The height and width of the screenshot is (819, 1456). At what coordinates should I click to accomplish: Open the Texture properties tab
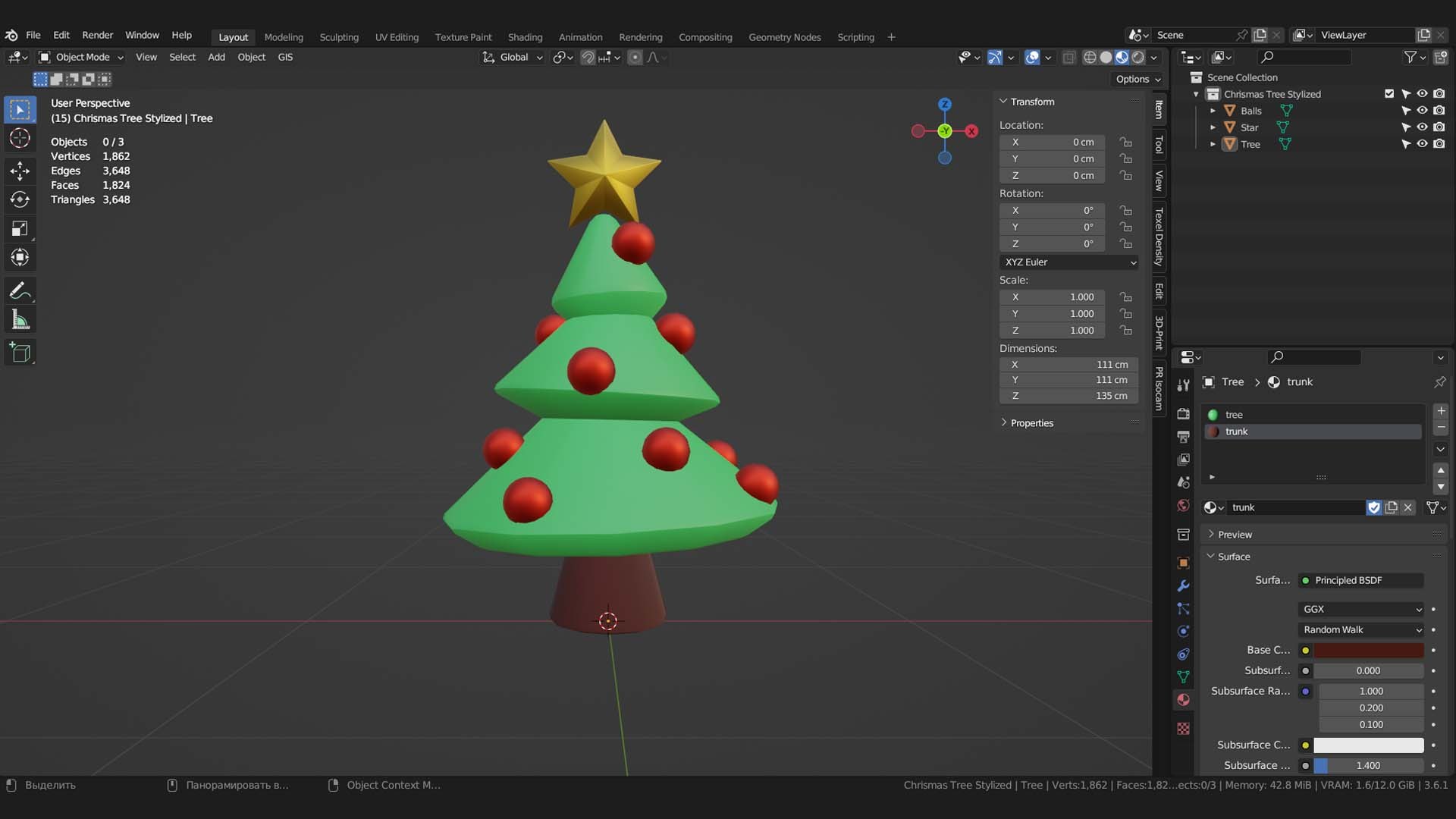coord(1183,728)
